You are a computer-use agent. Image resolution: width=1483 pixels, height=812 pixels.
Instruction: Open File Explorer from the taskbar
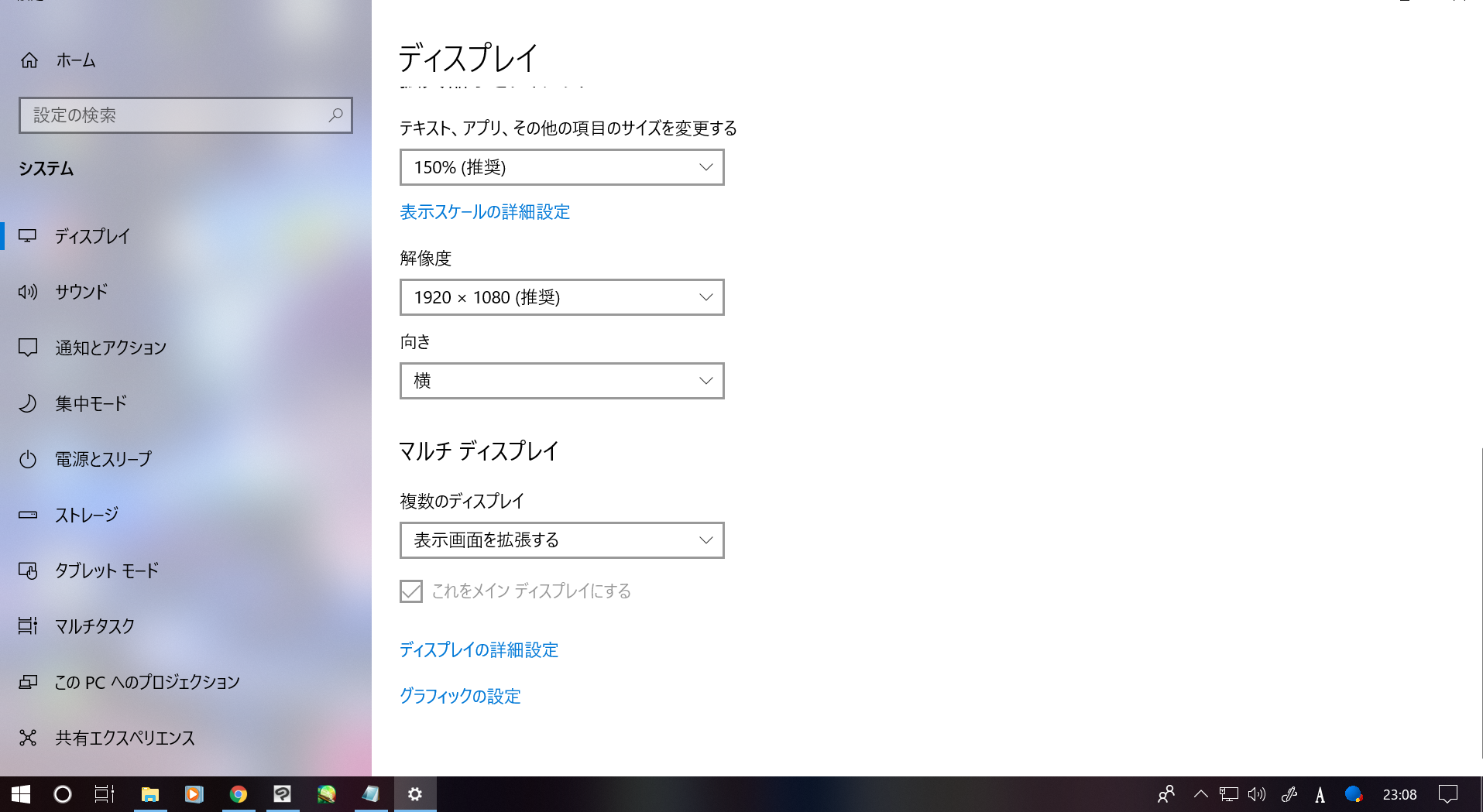pos(149,794)
